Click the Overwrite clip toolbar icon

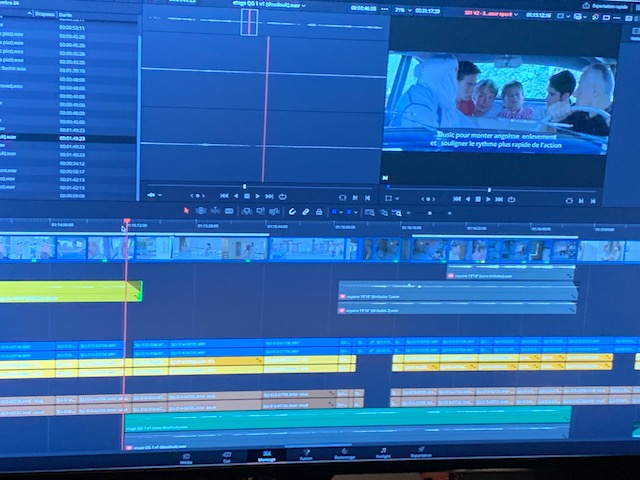tap(260, 211)
